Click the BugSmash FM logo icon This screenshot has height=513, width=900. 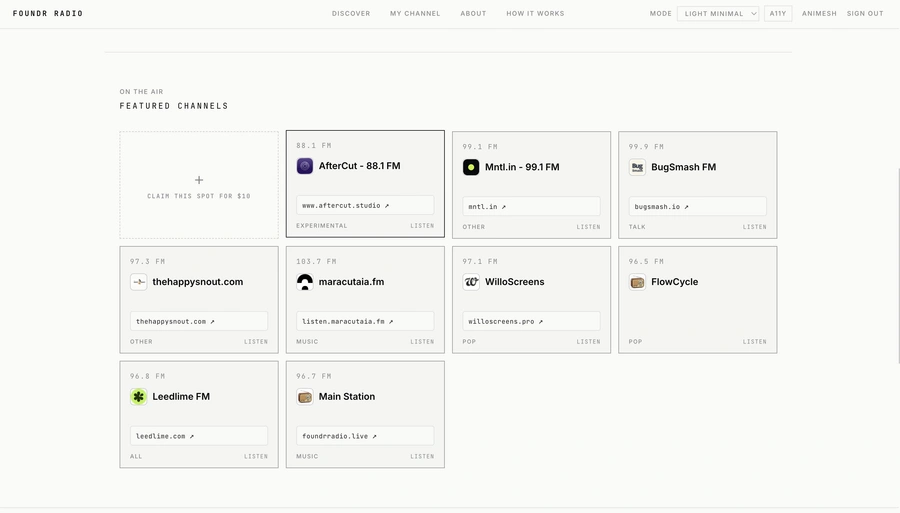point(637,167)
